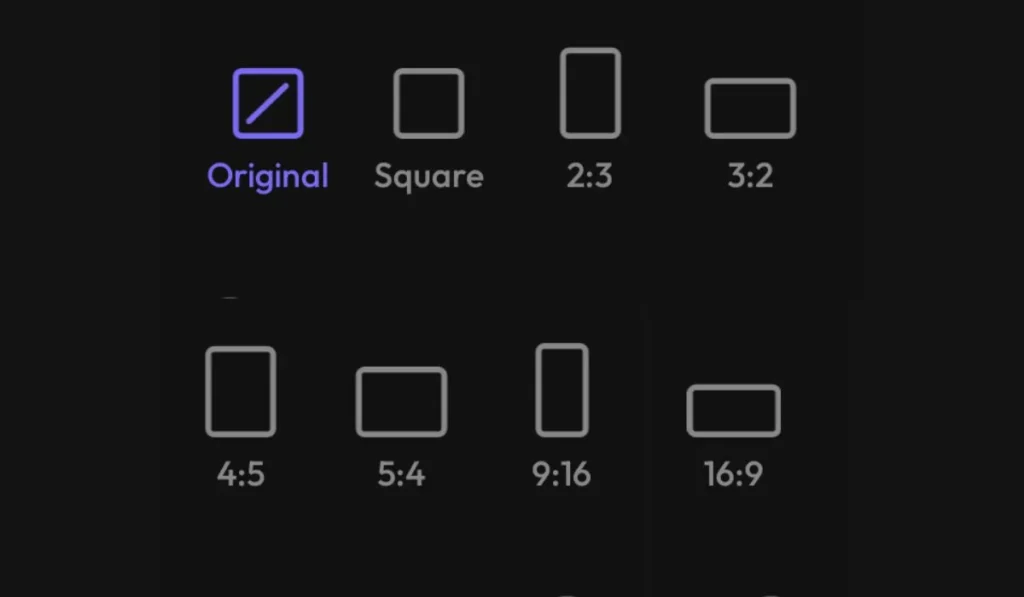This screenshot has height=597, width=1024.
Task: Click the 9:16 ratio label
Action: click(x=562, y=474)
